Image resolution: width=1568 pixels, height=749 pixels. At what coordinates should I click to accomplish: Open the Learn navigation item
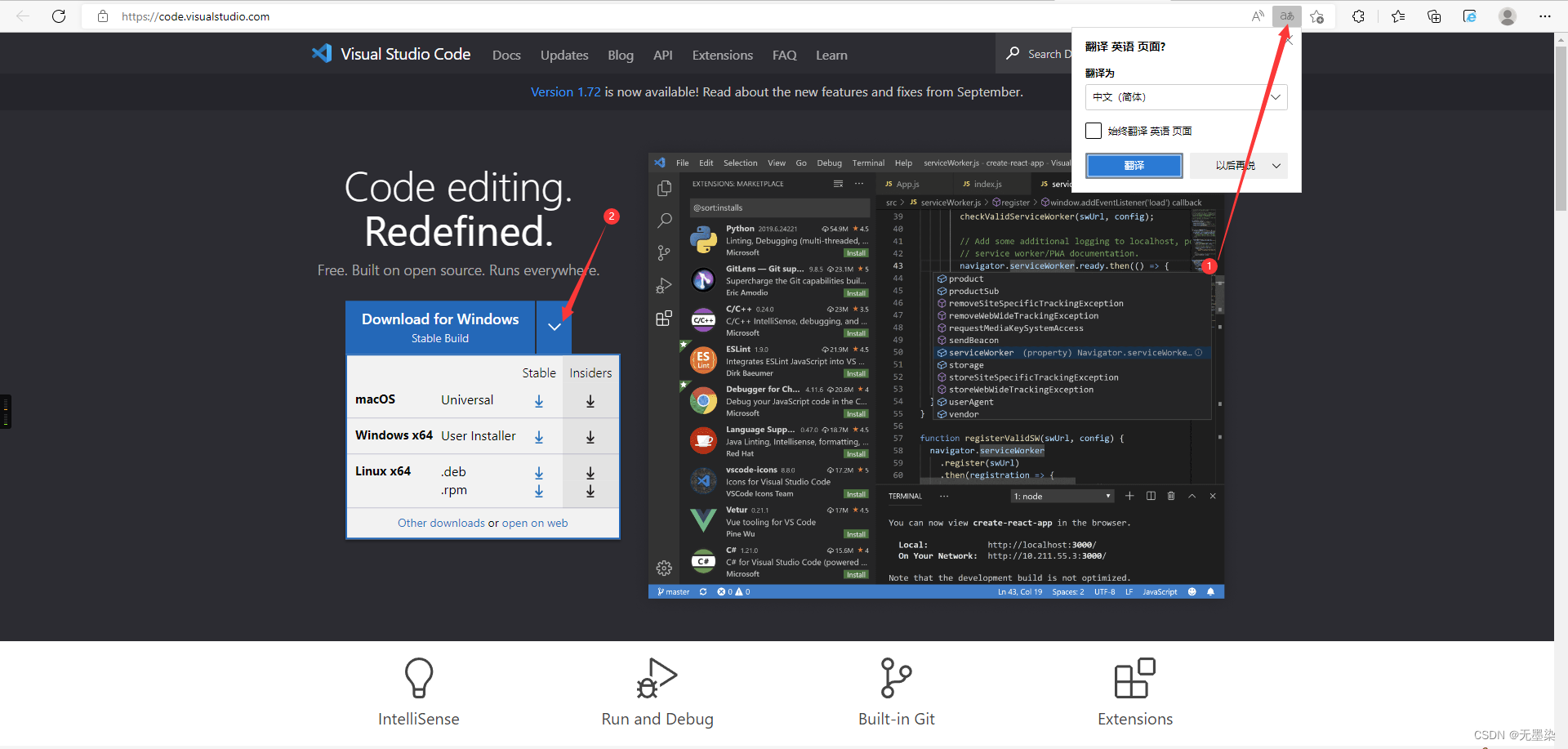pos(831,55)
